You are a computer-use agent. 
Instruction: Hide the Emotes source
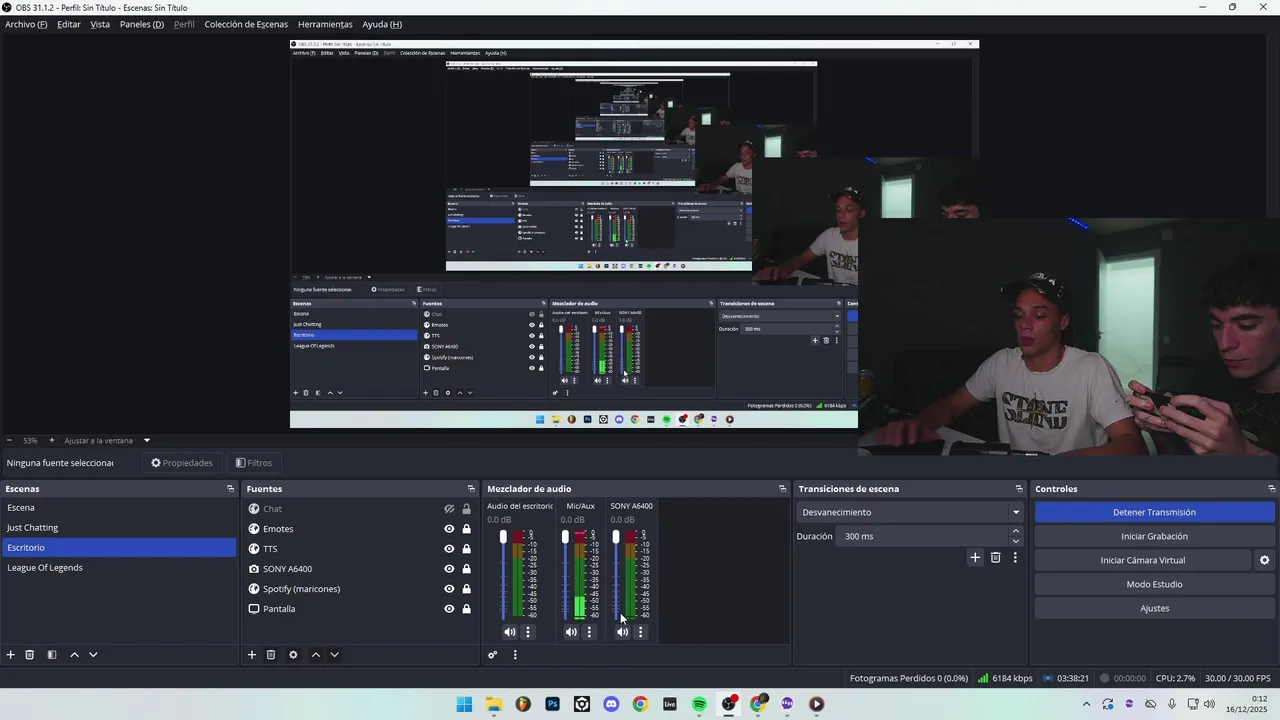(449, 529)
